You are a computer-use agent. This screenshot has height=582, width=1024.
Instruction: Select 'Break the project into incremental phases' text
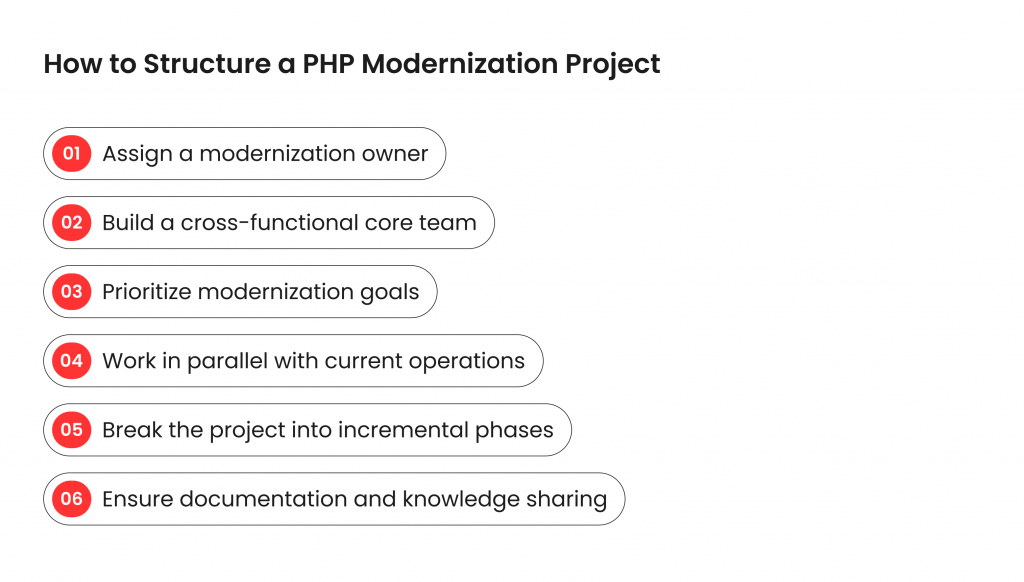pos(328,430)
